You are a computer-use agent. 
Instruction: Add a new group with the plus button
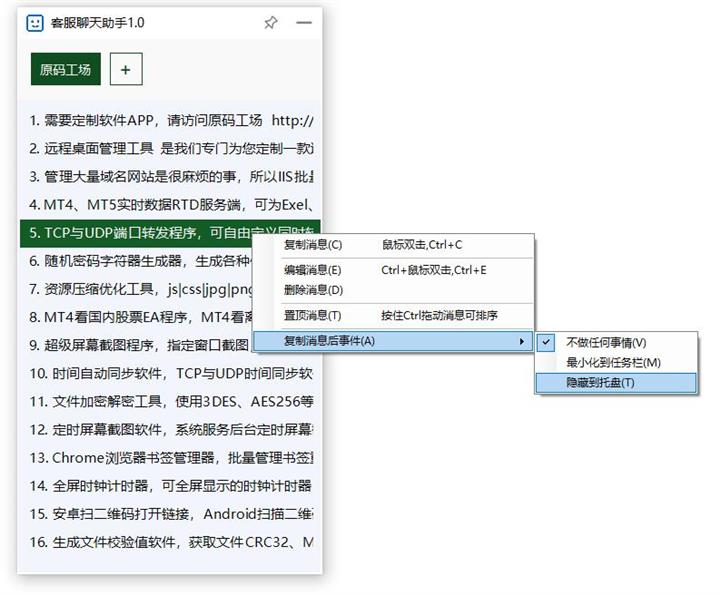(x=126, y=69)
